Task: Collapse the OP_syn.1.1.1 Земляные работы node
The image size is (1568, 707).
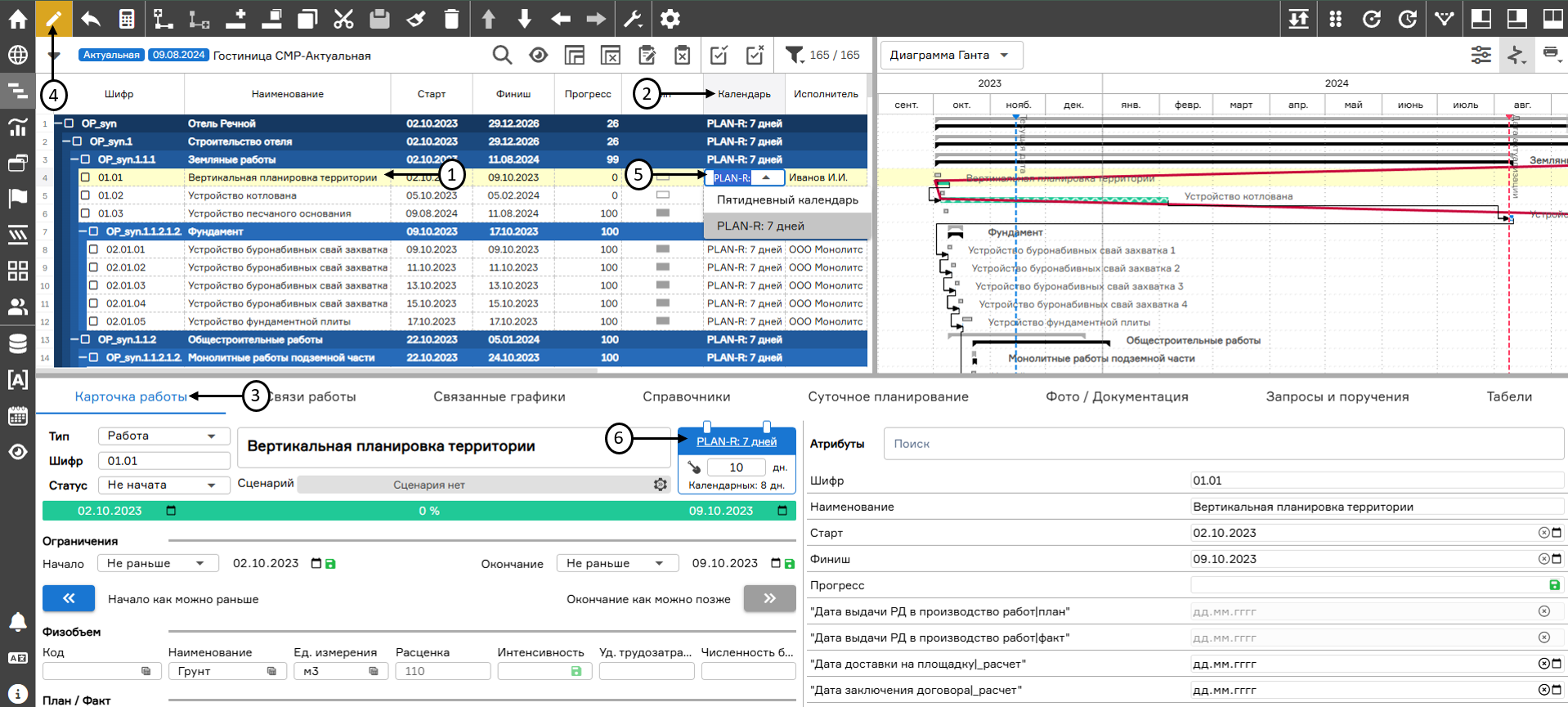Action: 74,159
